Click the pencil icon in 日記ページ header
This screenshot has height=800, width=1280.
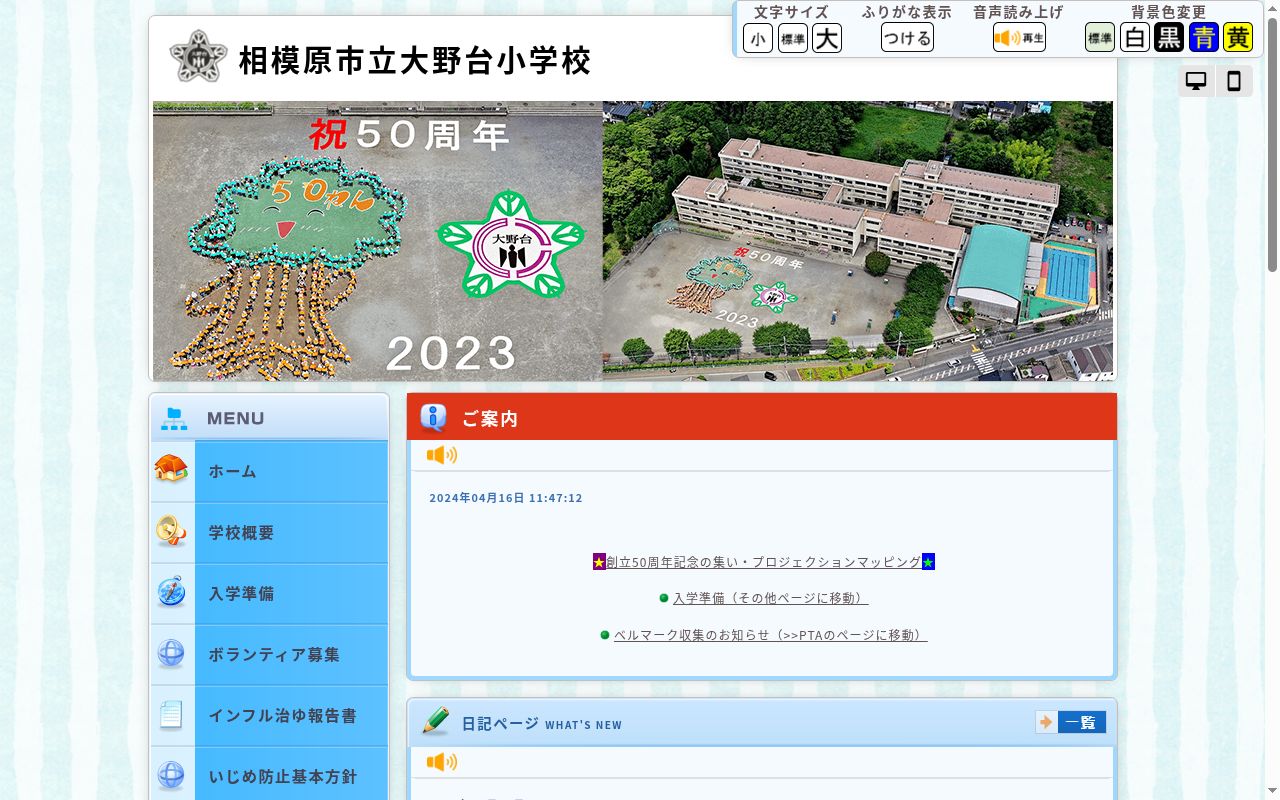[x=436, y=721]
